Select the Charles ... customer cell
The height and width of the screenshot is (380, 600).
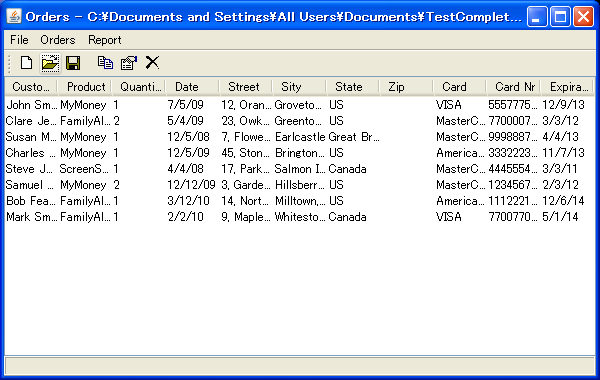coord(32,153)
